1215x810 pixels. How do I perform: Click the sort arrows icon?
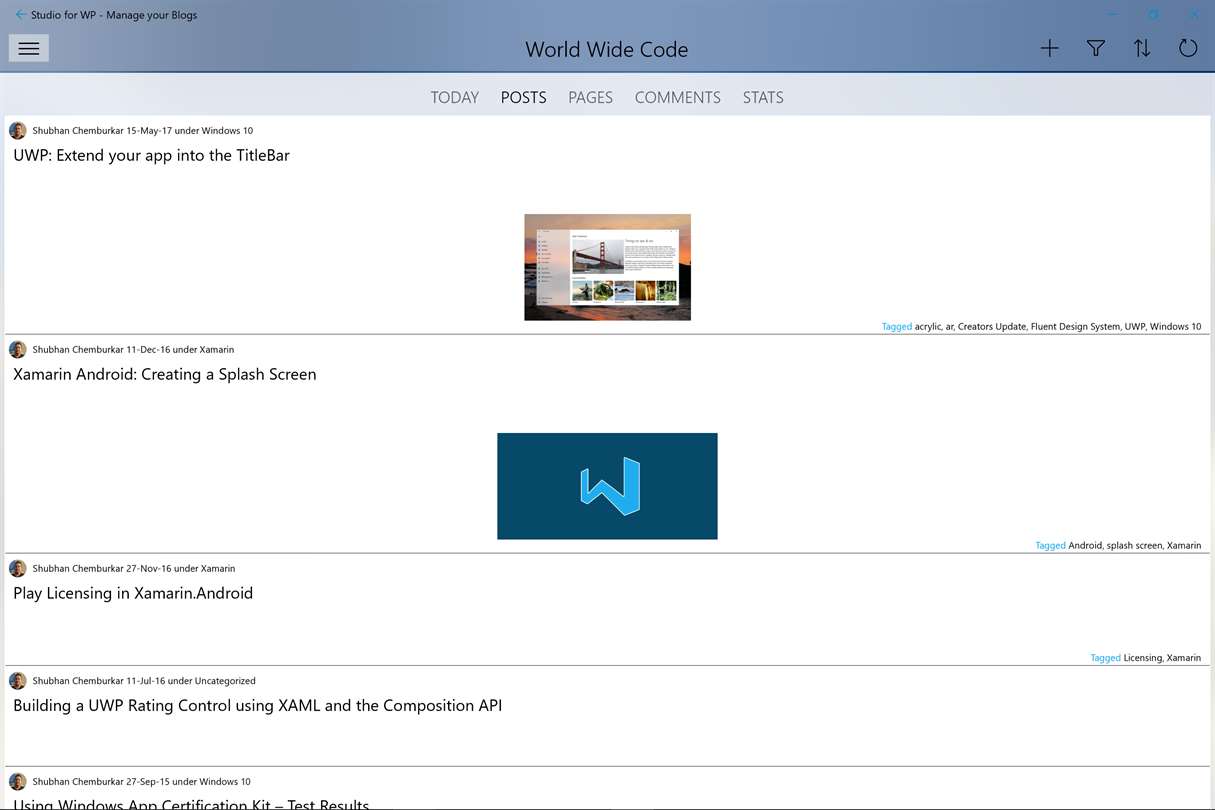click(x=1142, y=48)
